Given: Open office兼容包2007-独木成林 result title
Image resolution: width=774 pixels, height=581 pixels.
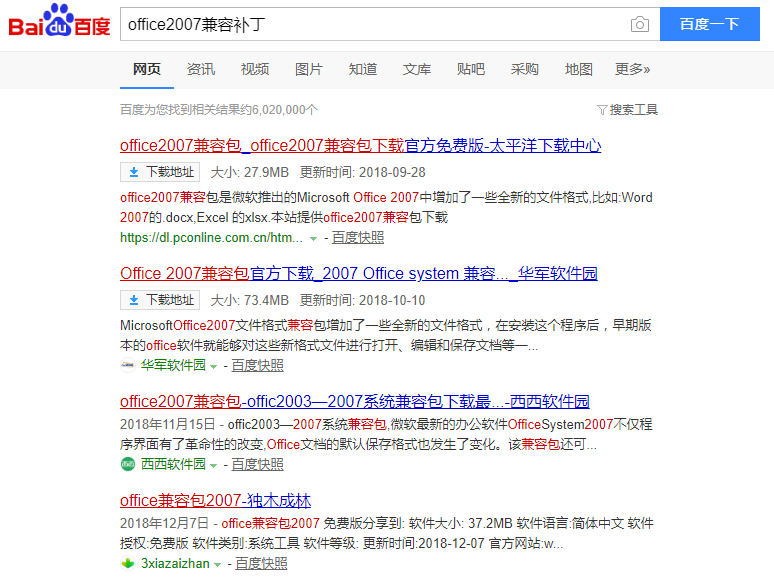Looking at the screenshot, I should pyautogui.click(x=215, y=501).
